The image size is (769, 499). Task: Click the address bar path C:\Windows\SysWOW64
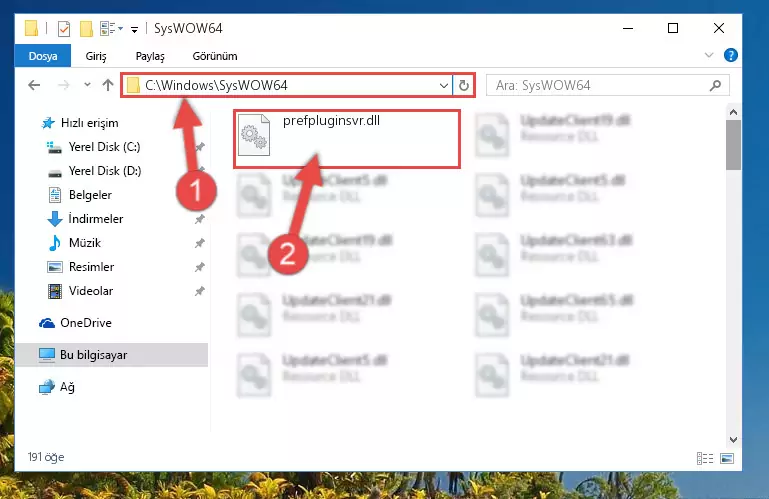216,85
